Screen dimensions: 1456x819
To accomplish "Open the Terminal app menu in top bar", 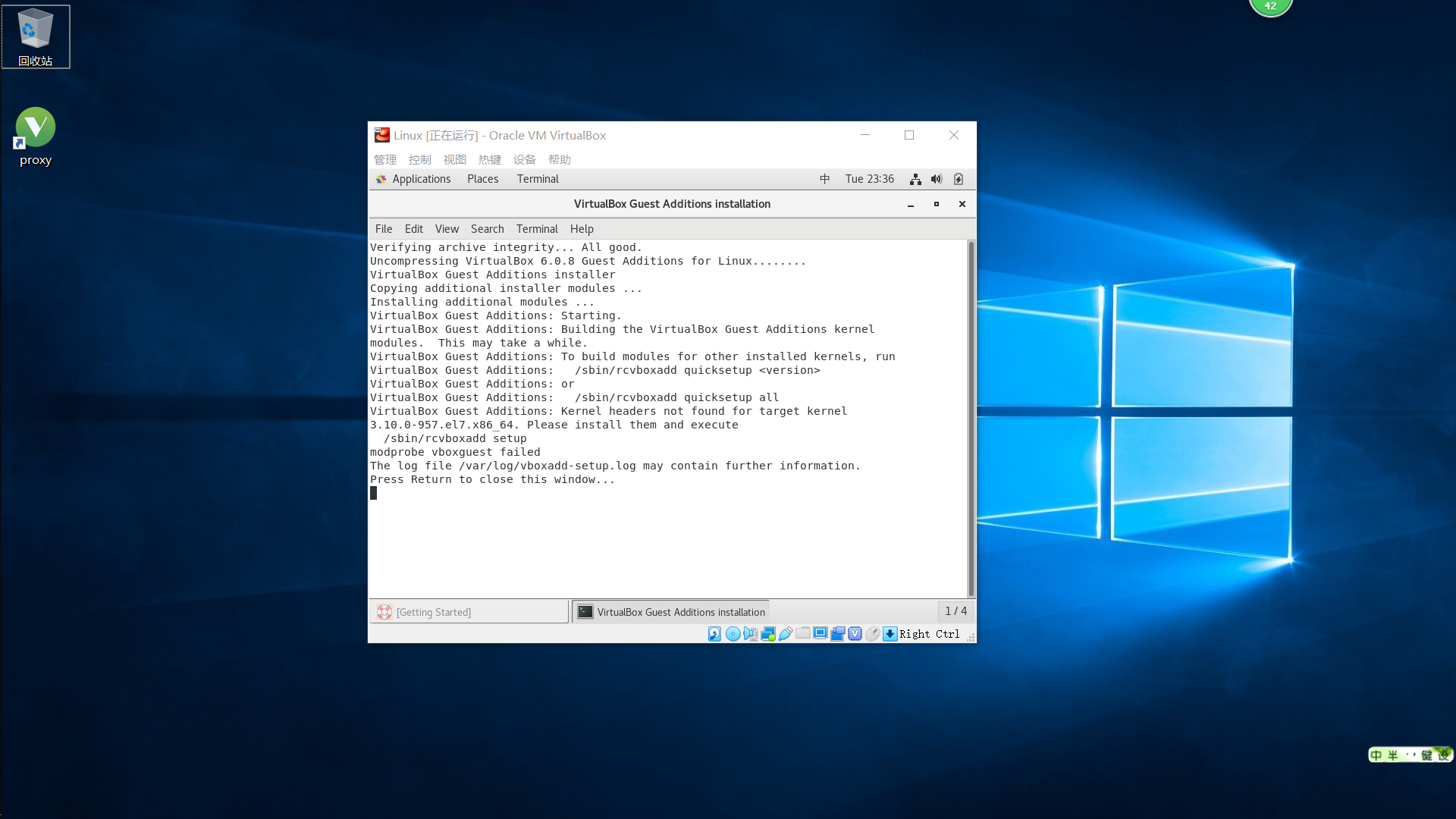I will point(538,179).
